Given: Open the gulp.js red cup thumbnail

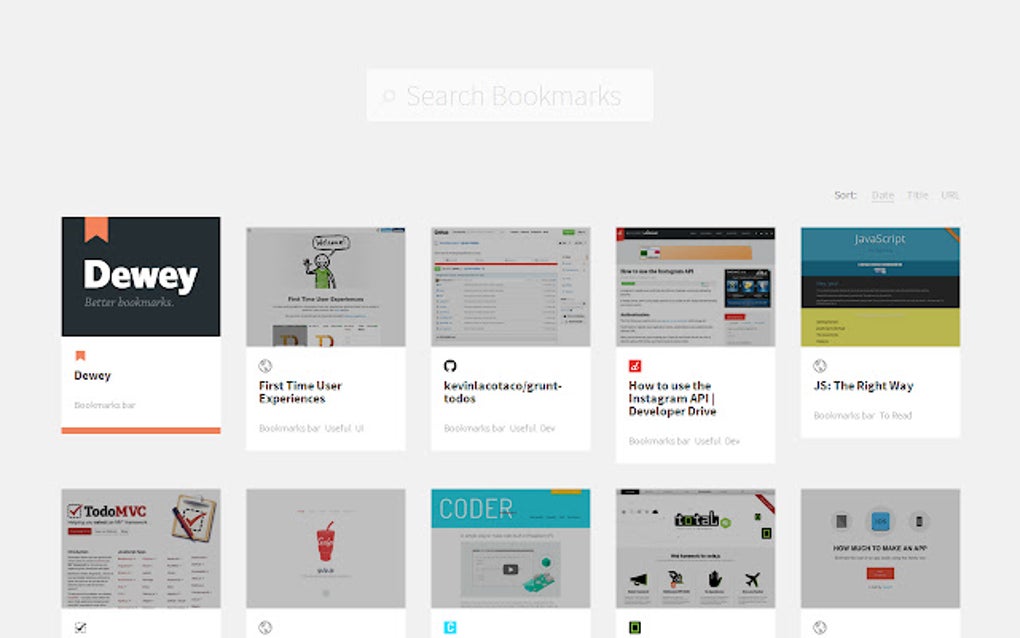Looking at the screenshot, I should coord(326,548).
